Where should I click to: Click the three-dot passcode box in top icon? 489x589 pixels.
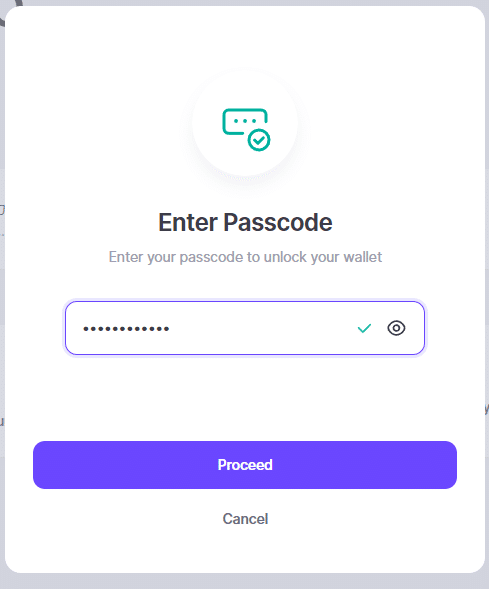coord(245,121)
